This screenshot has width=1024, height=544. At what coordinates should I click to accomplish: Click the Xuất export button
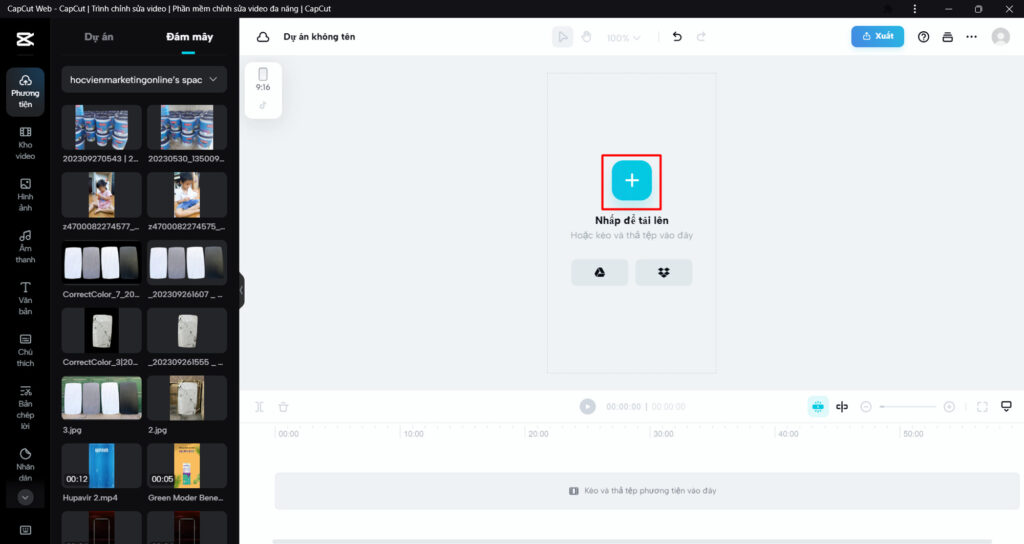877,36
